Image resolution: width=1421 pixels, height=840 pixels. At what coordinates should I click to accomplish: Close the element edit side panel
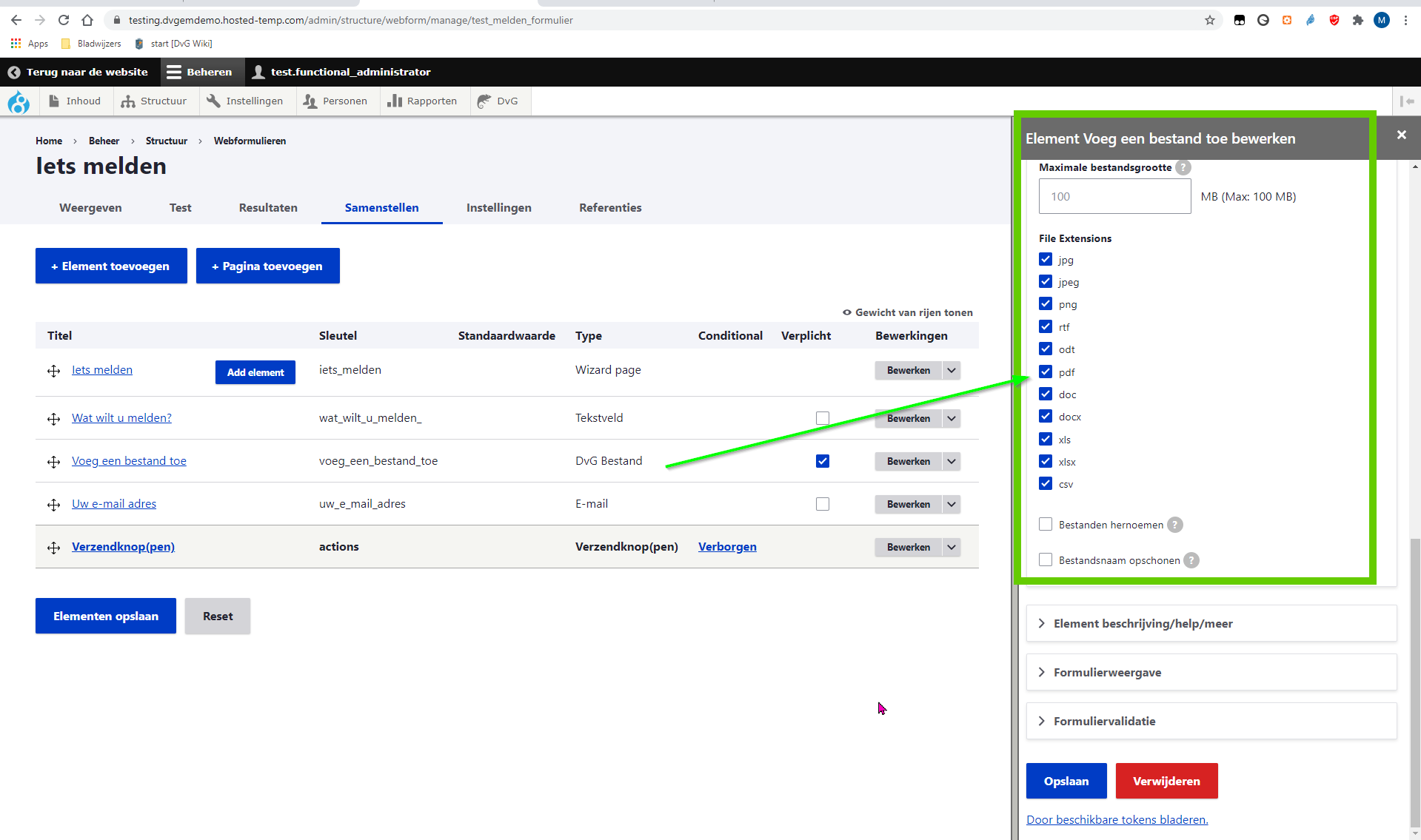tap(1401, 135)
